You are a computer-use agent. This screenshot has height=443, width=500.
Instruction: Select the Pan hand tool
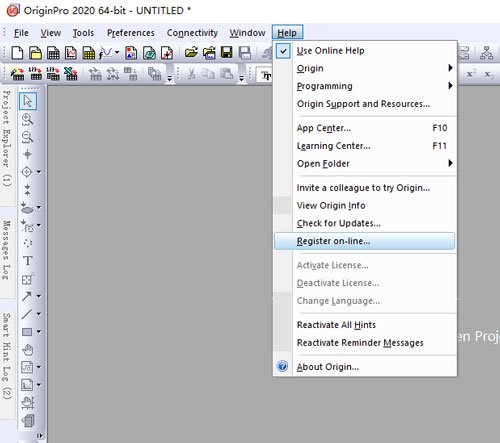[28, 349]
